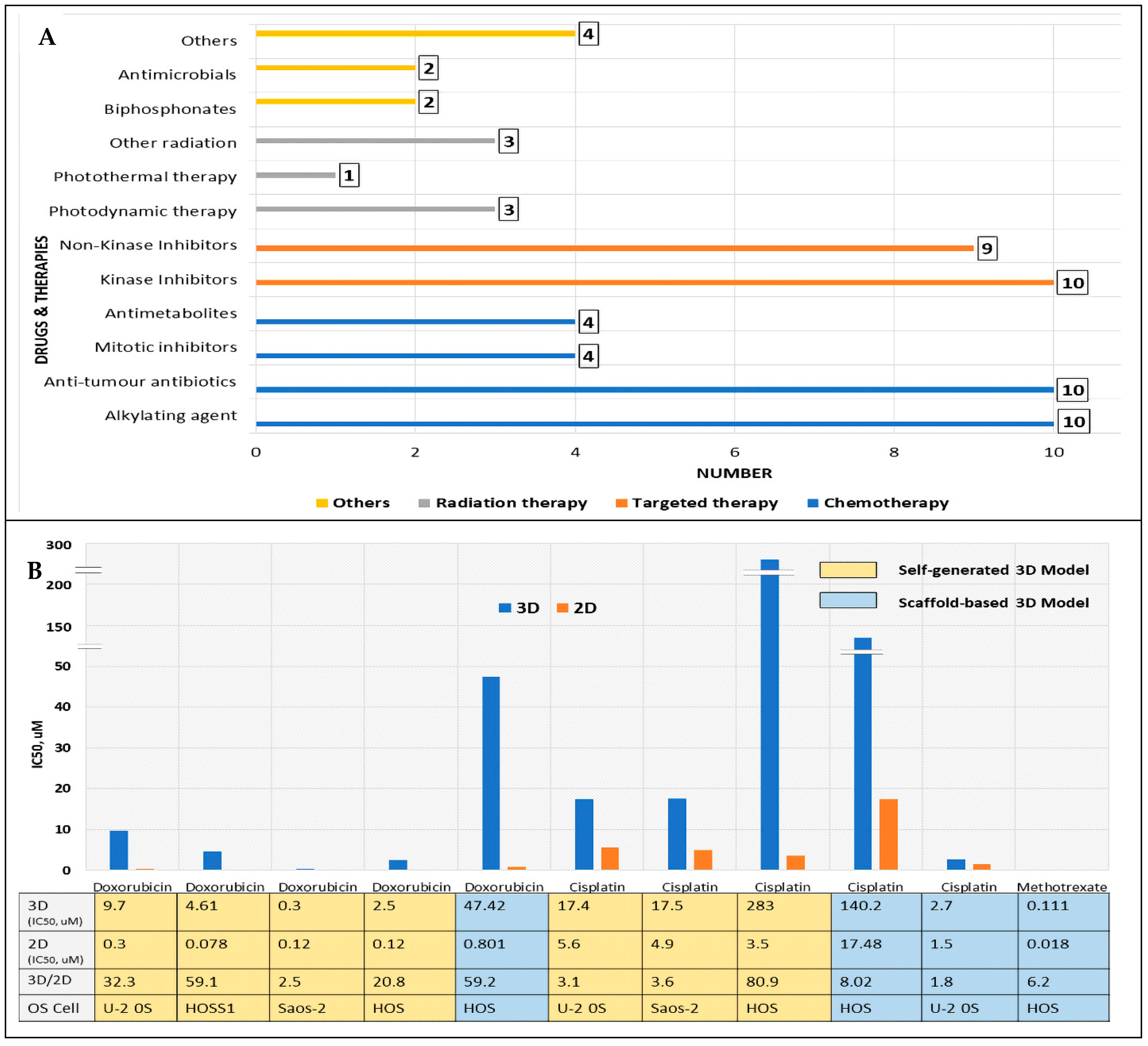
Task: Click the orange Targeted therapy legend swatch
Action: click(621, 503)
